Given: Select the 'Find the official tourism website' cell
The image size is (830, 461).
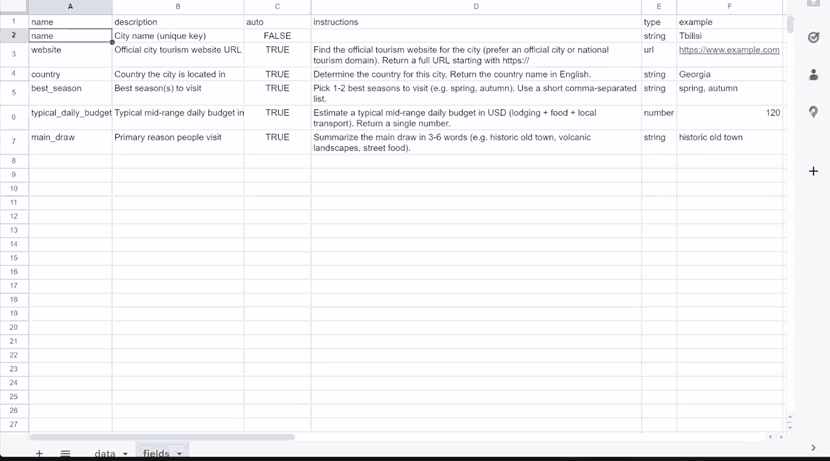Looking at the screenshot, I should click(476, 55).
